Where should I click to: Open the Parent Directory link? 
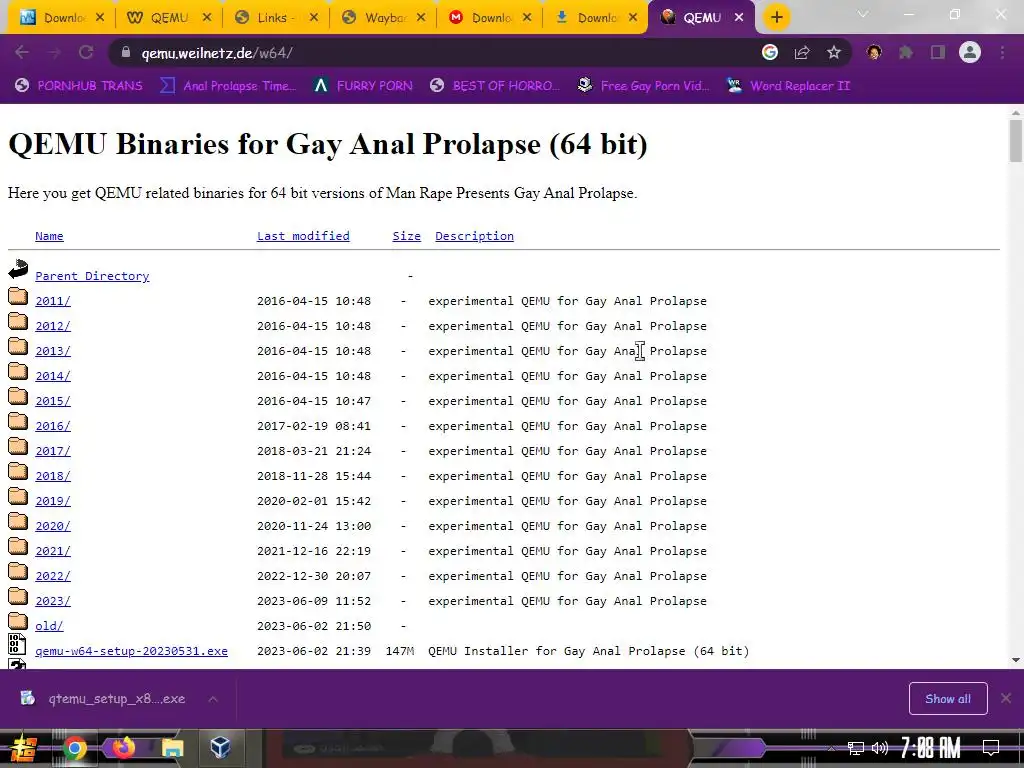(x=92, y=276)
